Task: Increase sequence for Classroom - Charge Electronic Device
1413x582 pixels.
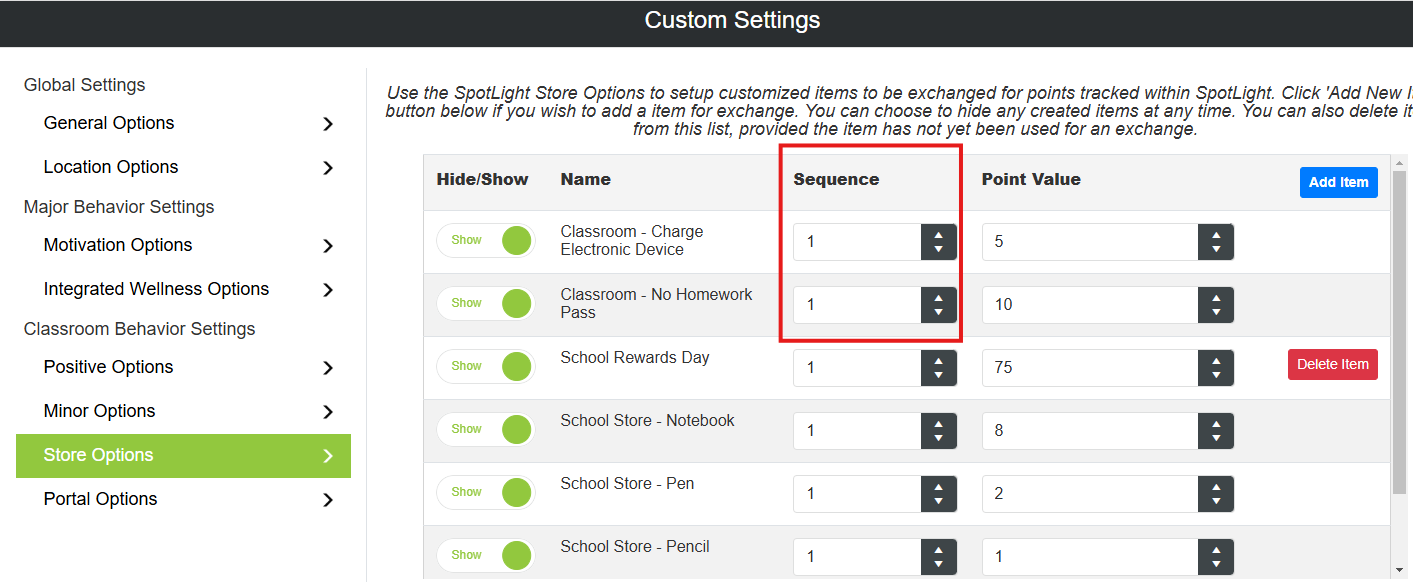Action: point(938,235)
